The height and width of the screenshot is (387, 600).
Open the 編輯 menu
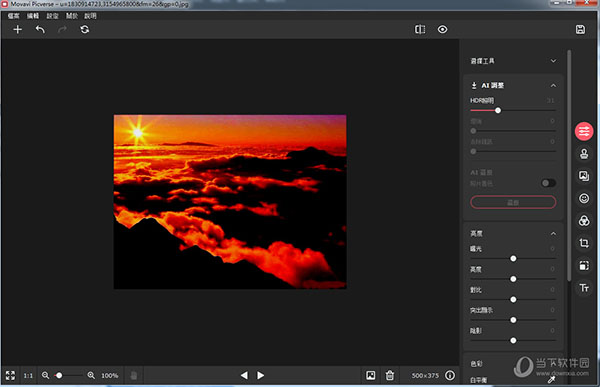[x=33, y=16]
